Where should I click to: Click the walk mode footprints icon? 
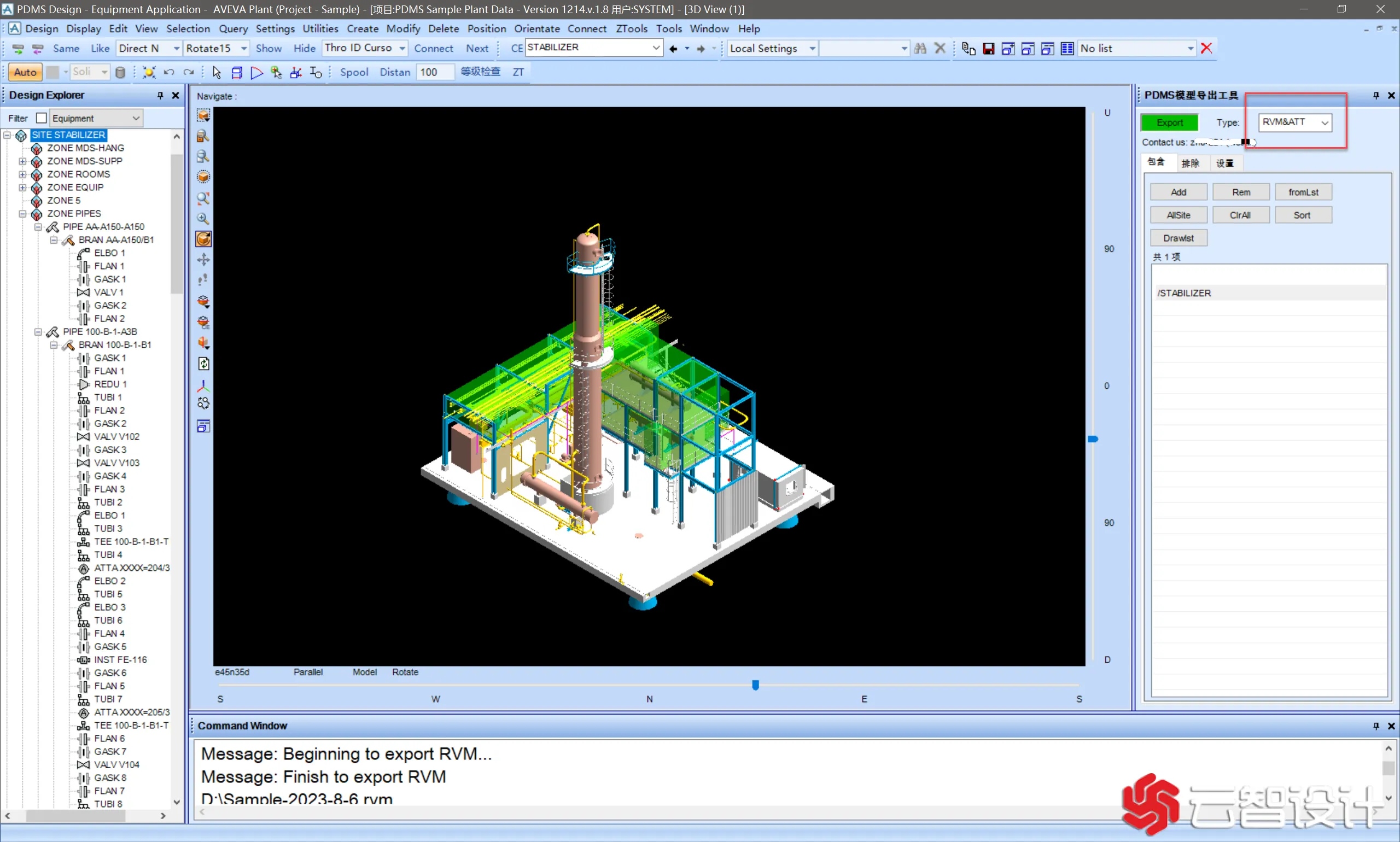203,280
